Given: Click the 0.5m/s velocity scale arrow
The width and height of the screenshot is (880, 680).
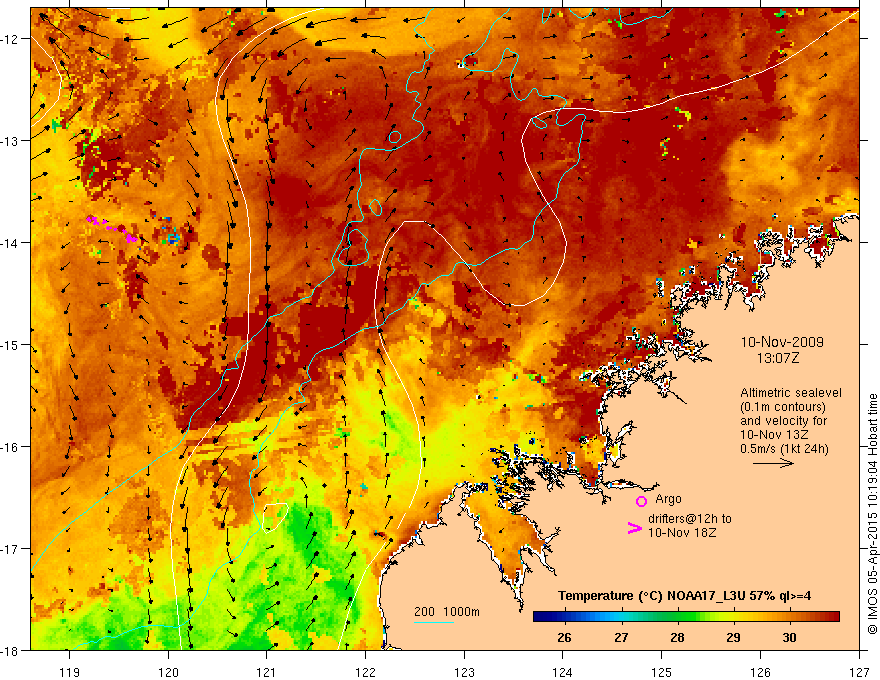Looking at the screenshot, I should pos(773,463).
